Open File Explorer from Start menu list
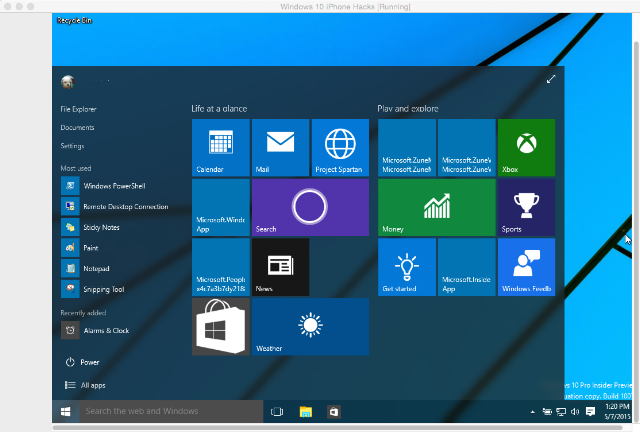Screen dimensions: 640x432 pyautogui.click(x=78, y=109)
